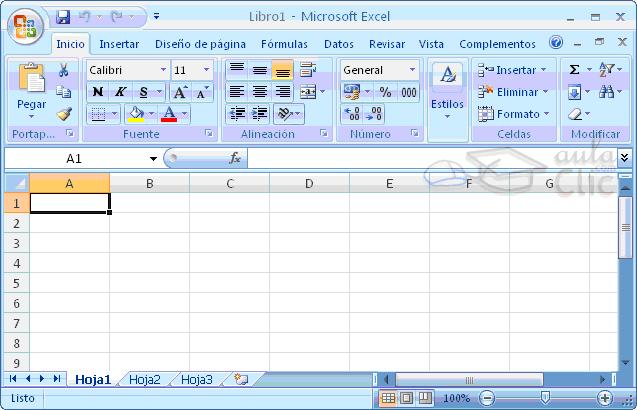Open the Office button menu
Image resolution: width=637 pixels, height=410 pixels.
(x=25, y=26)
